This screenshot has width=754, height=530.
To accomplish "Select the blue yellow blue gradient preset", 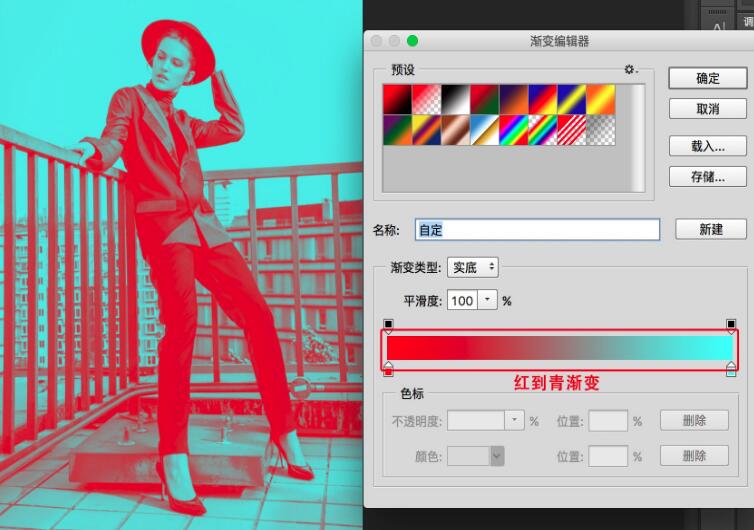I will (571, 100).
